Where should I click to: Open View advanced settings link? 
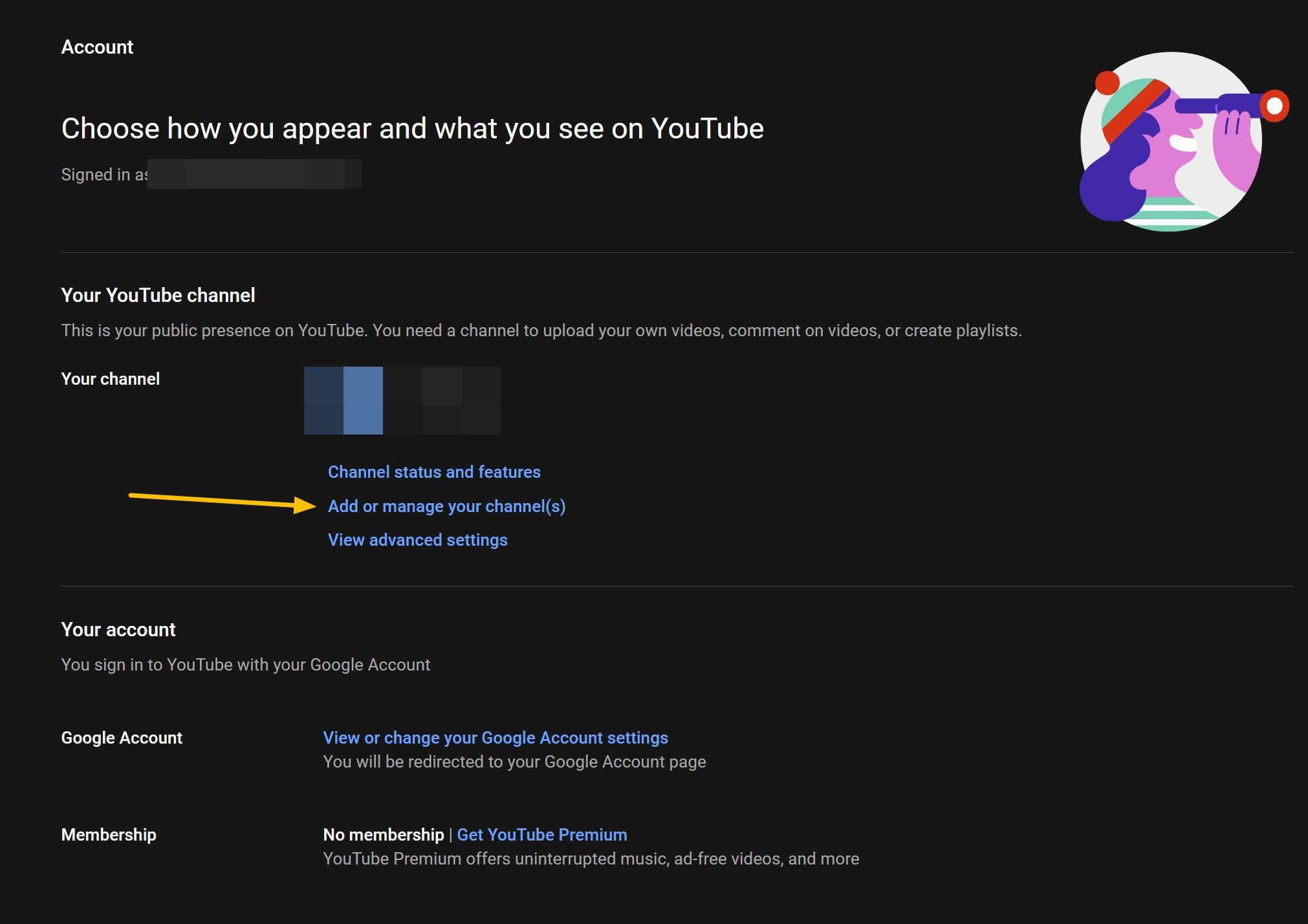tap(417, 540)
